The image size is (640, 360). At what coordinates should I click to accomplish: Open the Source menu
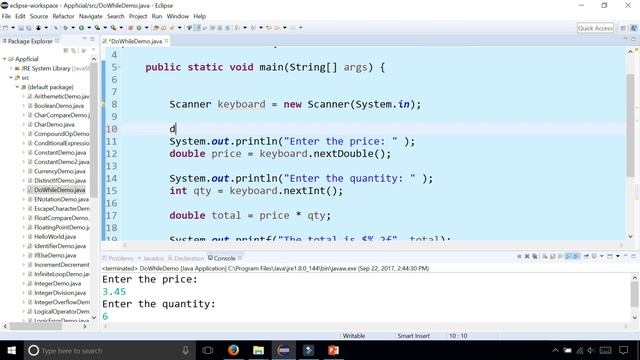(x=39, y=16)
